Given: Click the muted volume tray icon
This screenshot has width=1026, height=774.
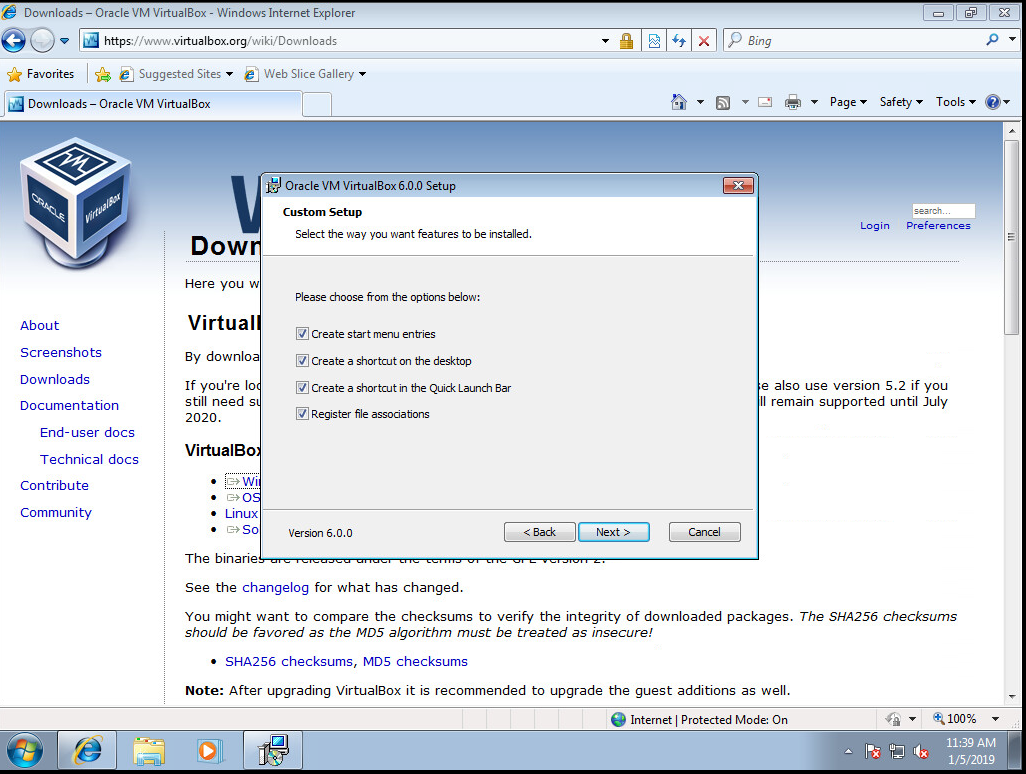Looking at the screenshot, I should point(921,752).
